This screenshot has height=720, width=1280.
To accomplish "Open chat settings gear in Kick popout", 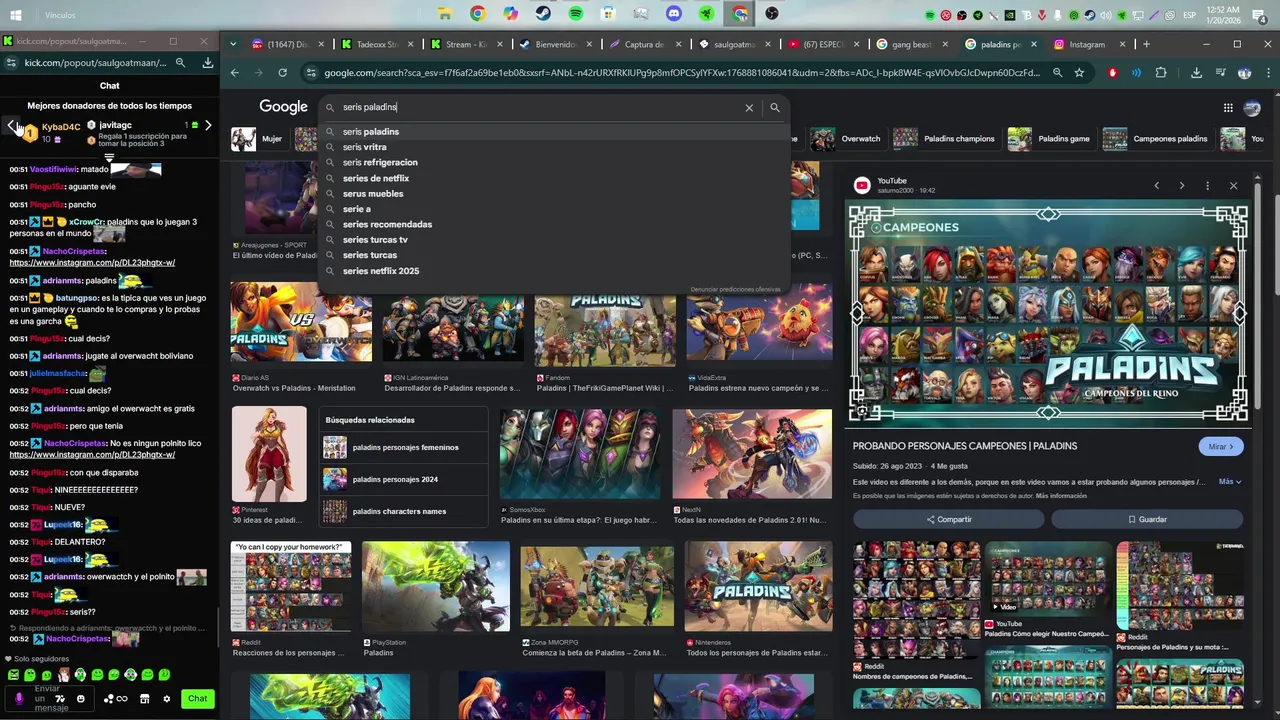I will [167, 699].
